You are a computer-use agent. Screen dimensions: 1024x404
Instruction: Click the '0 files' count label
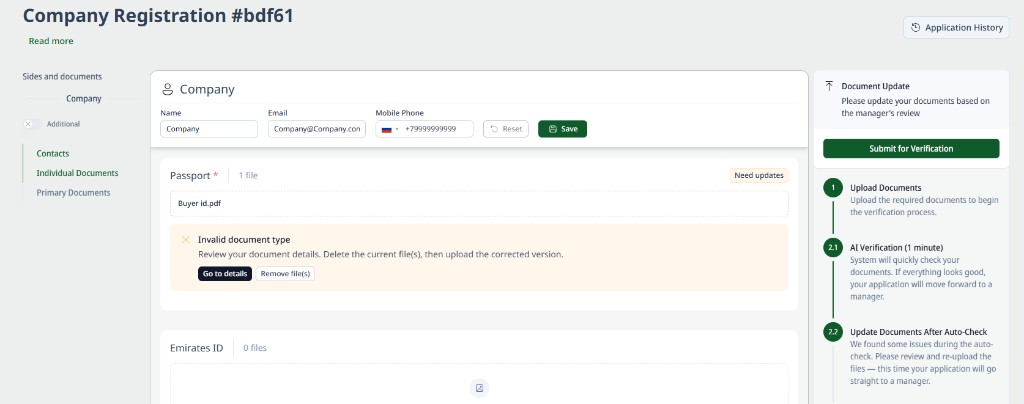point(255,348)
